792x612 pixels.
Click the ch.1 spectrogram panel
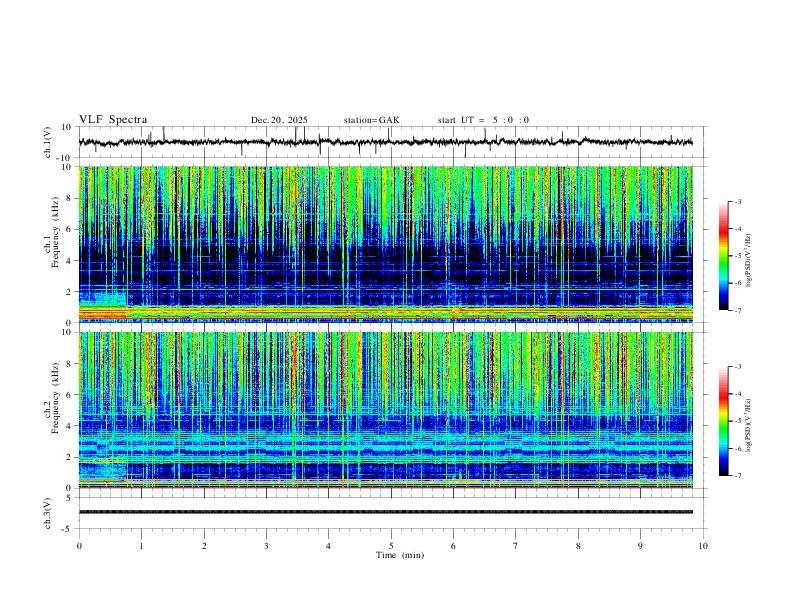pyautogui.click(x=386, y=244)
